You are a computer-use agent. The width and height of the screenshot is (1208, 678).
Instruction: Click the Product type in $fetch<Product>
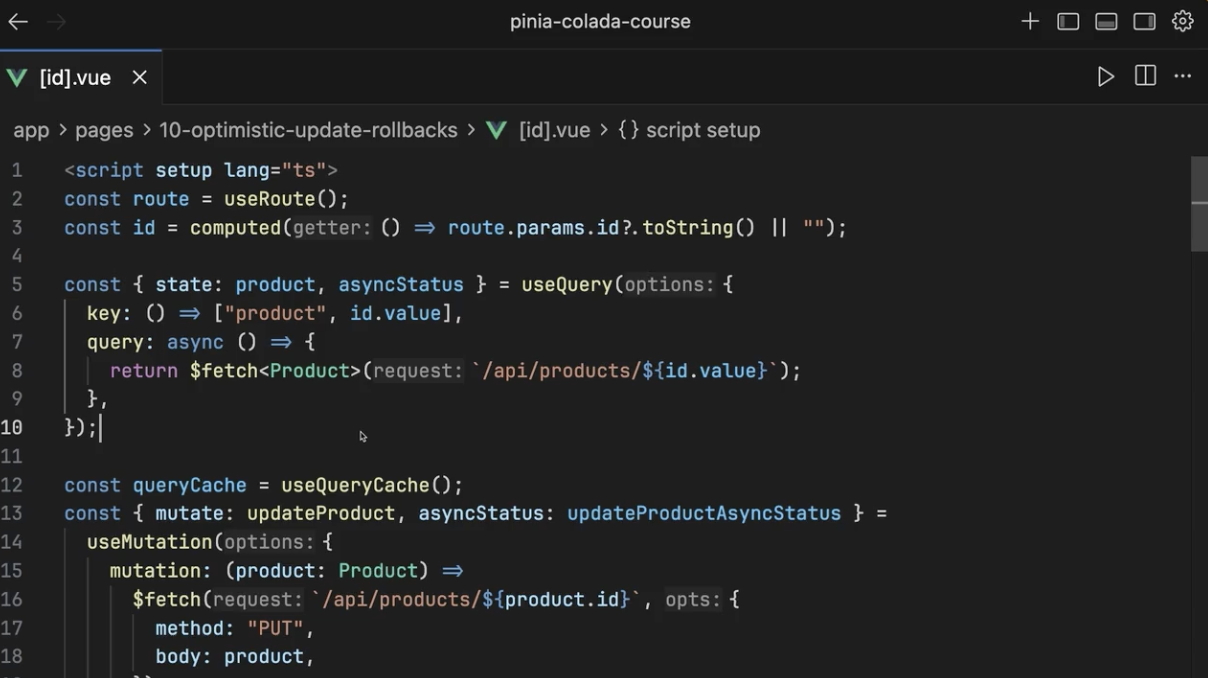pos(309,371)
